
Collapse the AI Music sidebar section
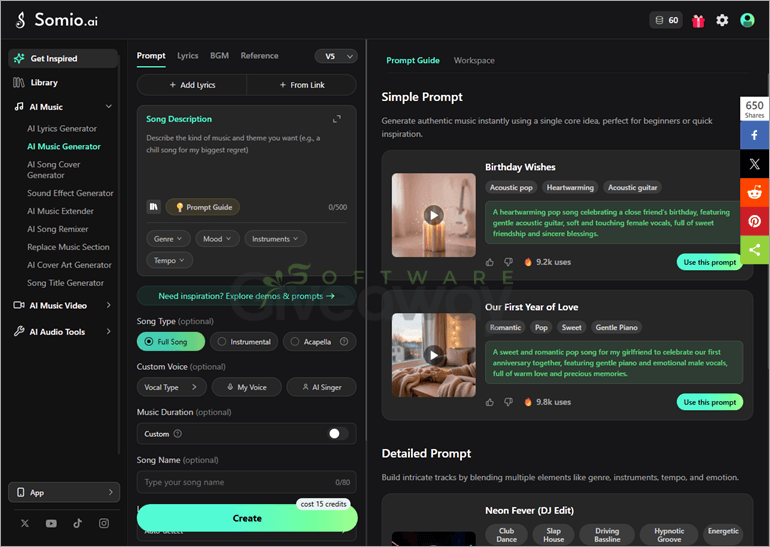[109, 107]
